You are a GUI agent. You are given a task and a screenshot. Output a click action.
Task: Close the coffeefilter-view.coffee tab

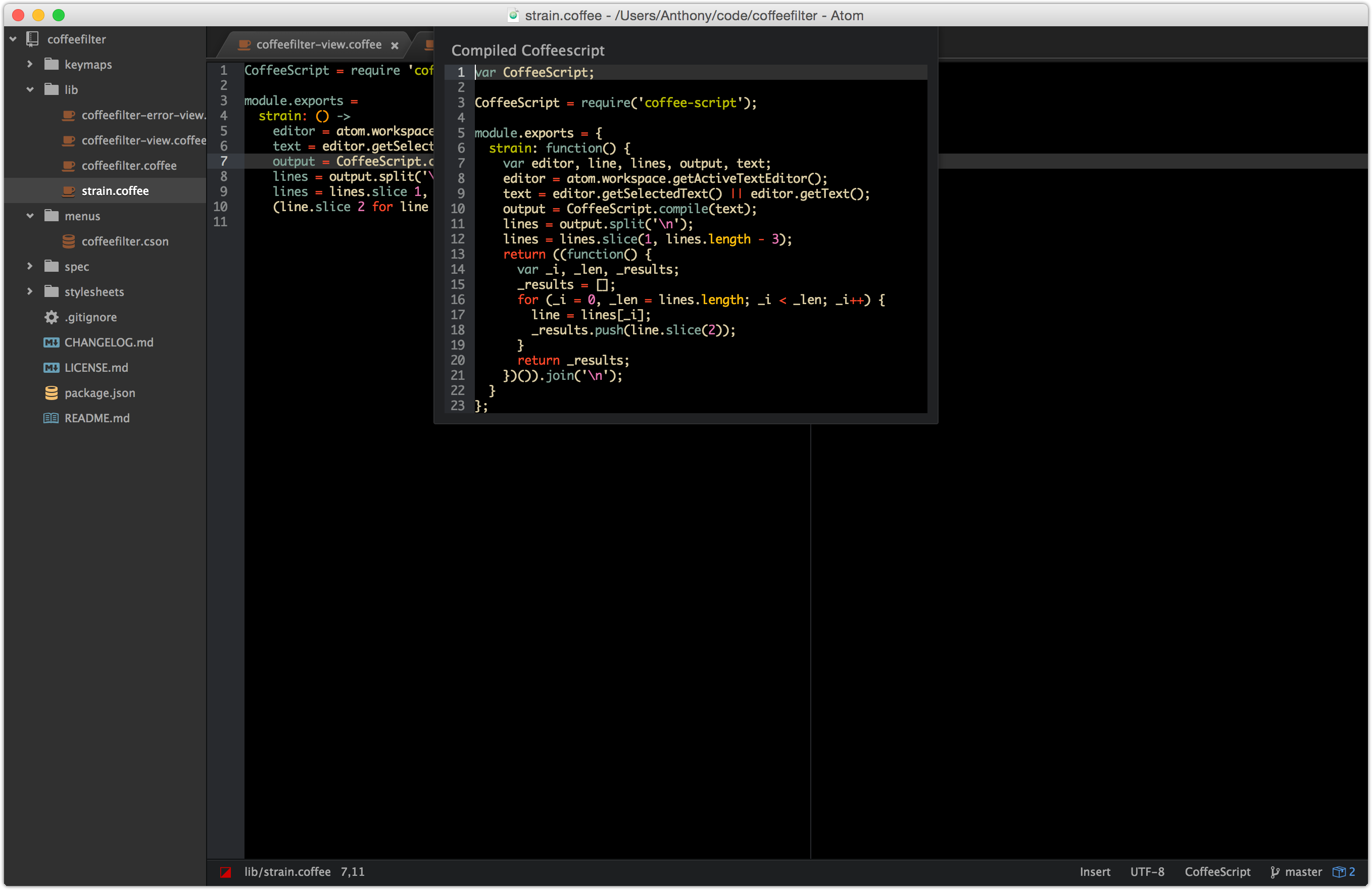pyautogui.click(x=395, y=45)
